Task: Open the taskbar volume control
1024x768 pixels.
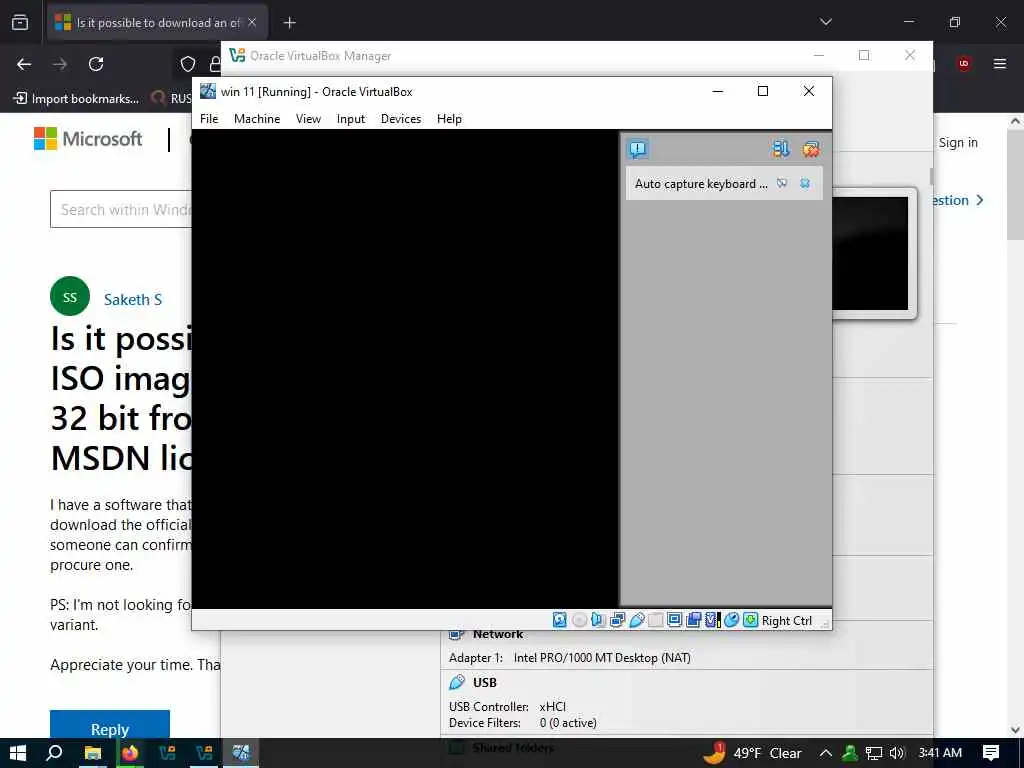Action: point(897,753)
